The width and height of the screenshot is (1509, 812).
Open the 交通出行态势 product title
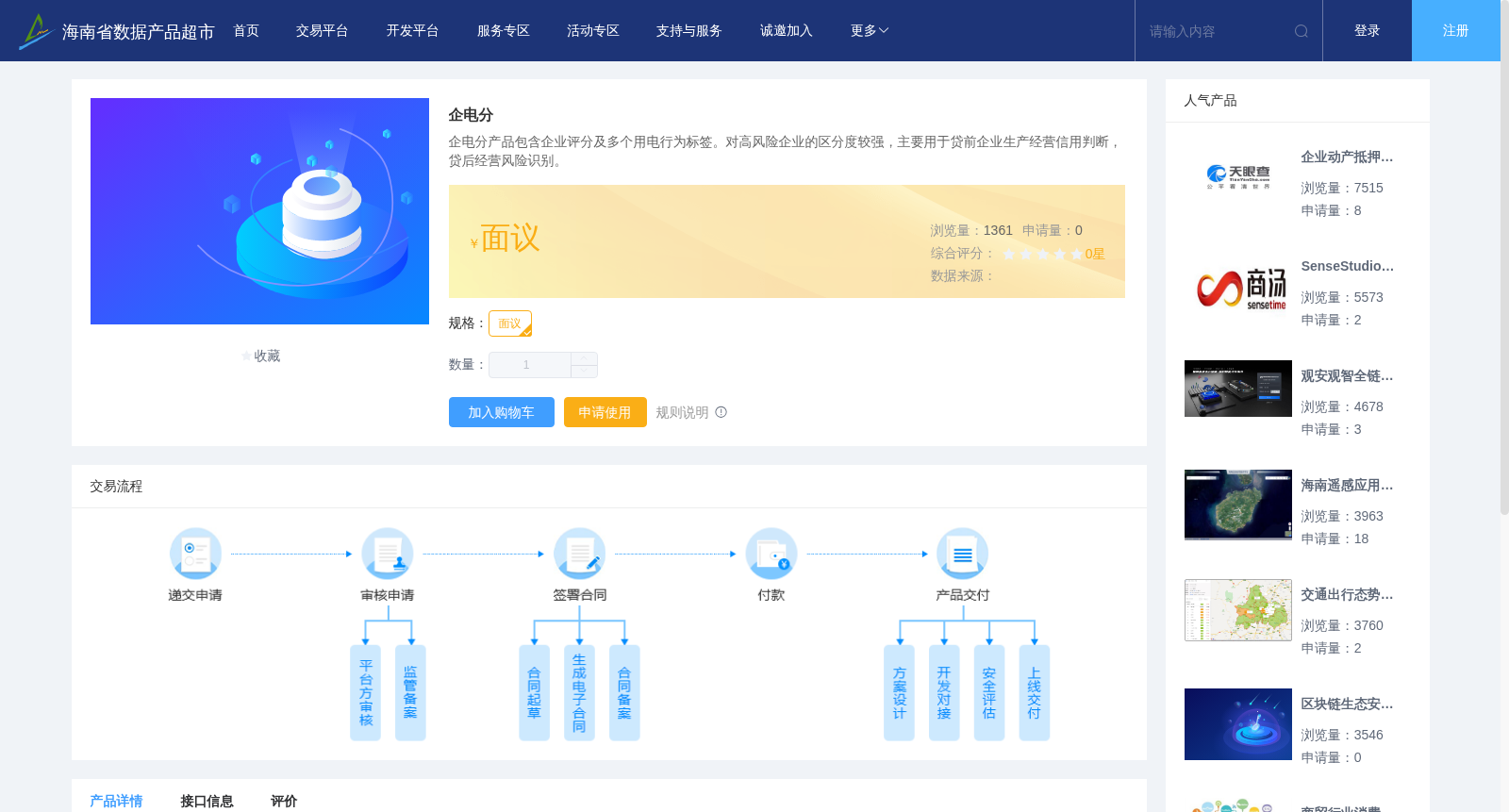click(x=1347, y=594)
